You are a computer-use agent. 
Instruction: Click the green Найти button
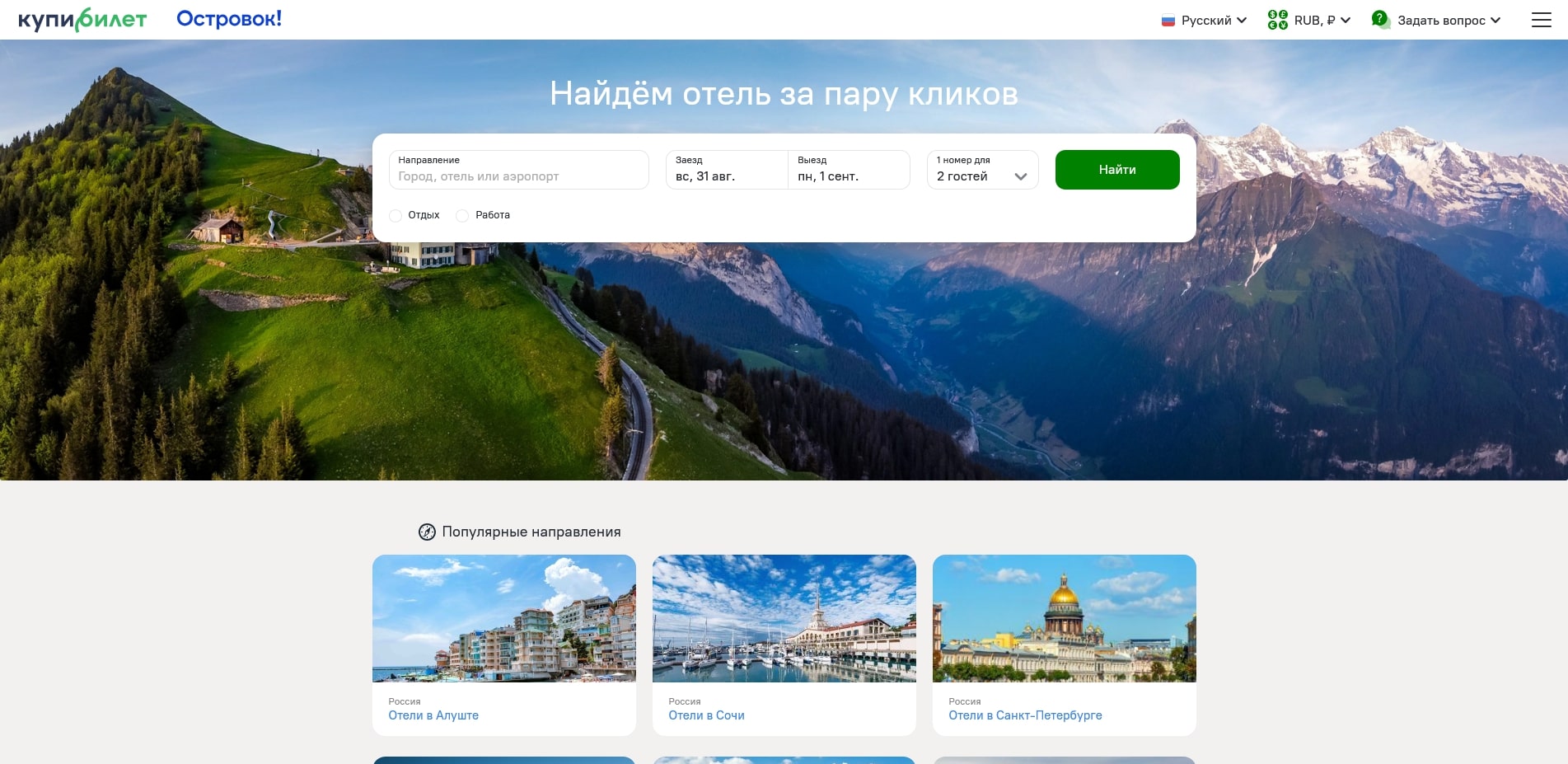1117,170
